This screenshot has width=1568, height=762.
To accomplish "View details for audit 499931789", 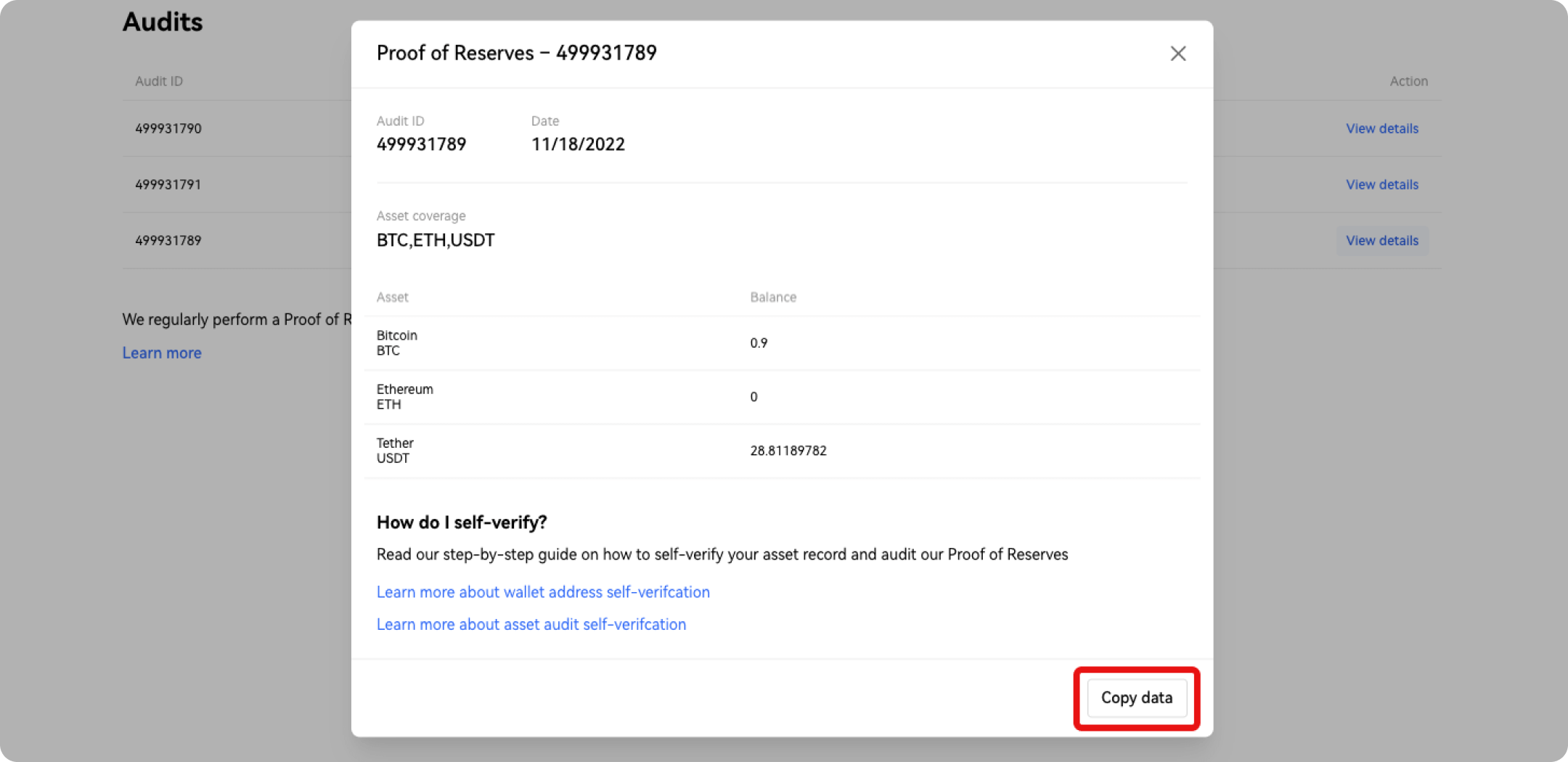I will [1381, 240].
